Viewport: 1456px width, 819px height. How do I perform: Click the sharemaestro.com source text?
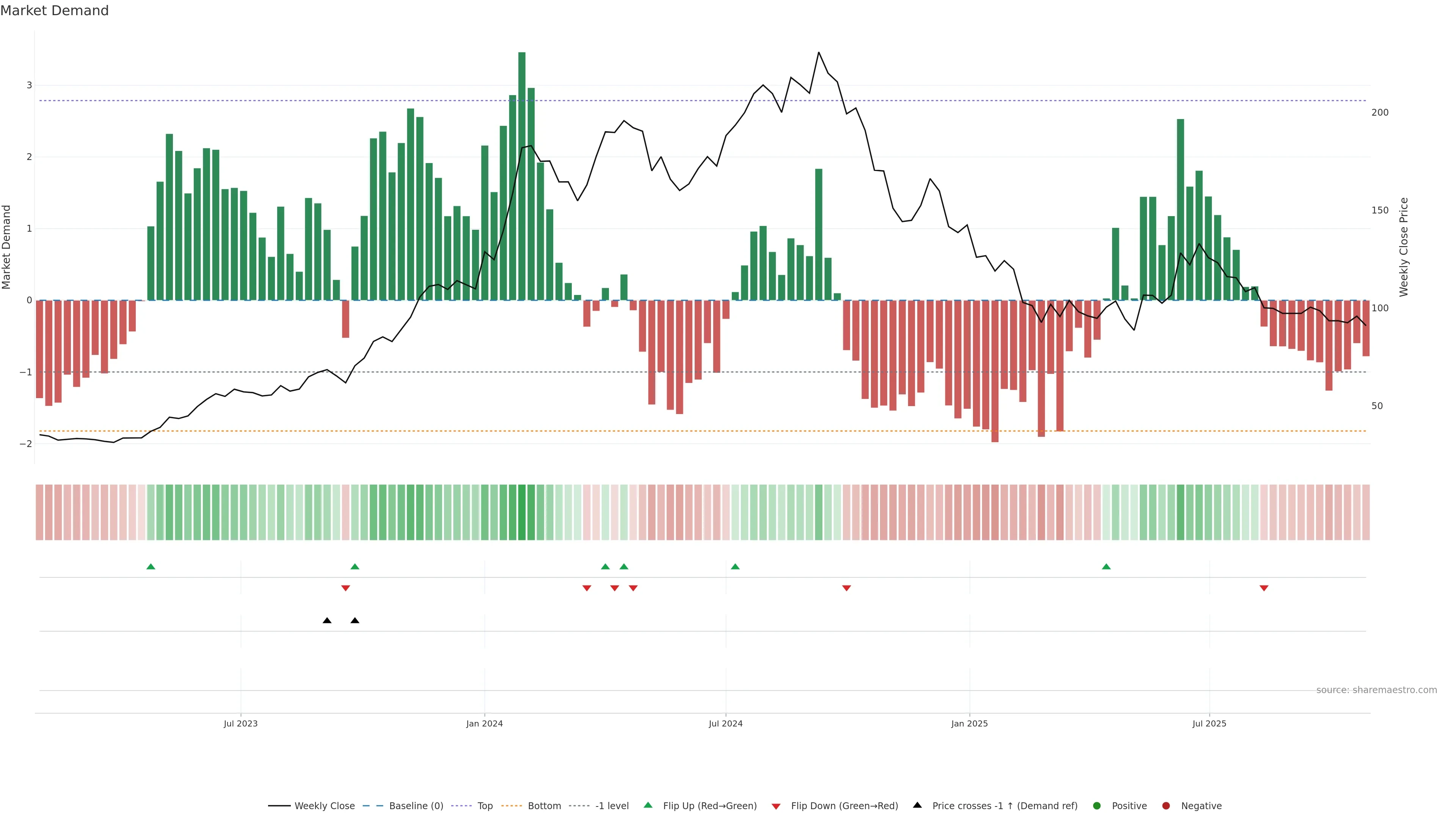tap(1376, 690)
